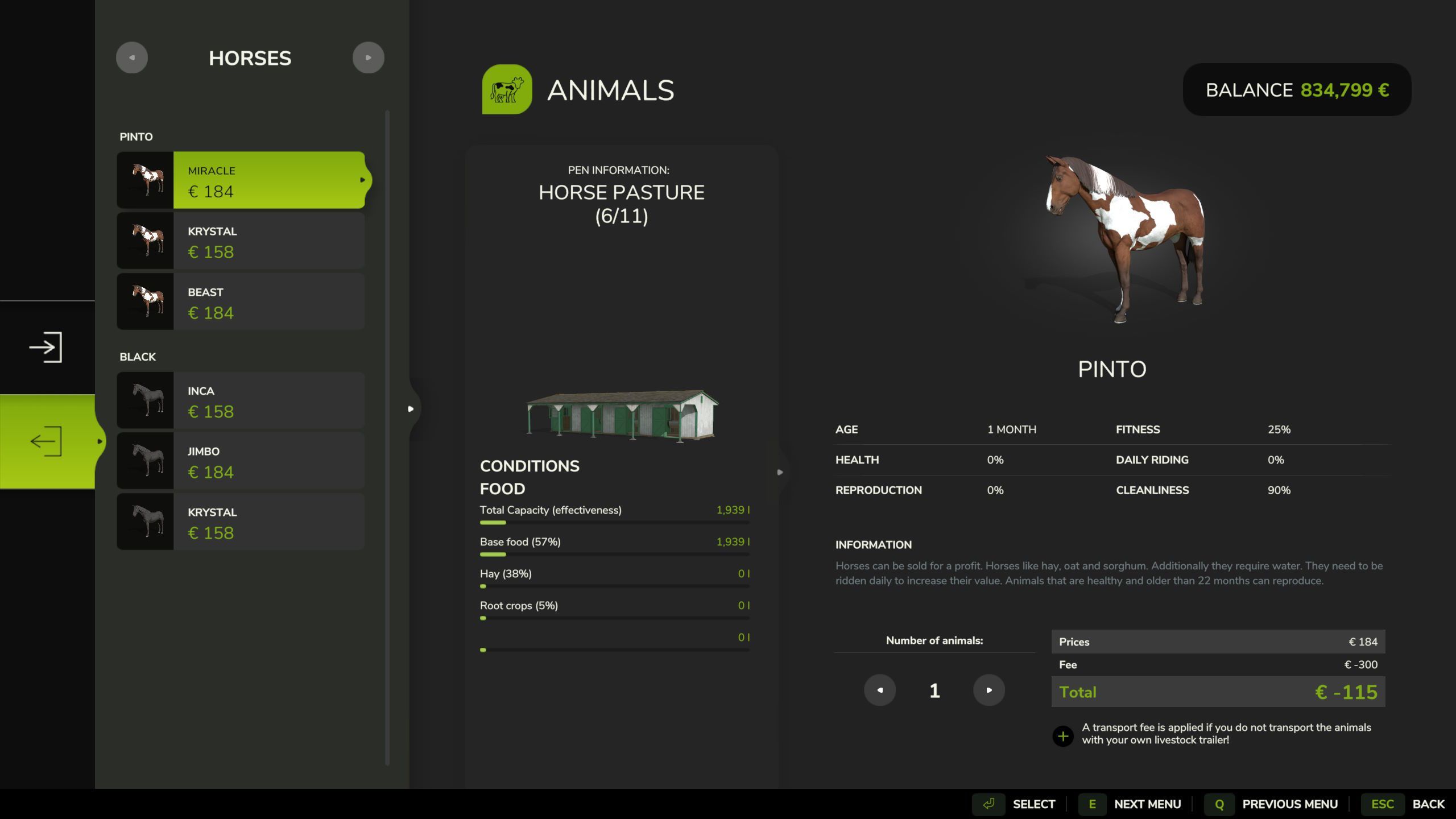Click the horse pasture stable thumbnail

(x=621, y=415)
